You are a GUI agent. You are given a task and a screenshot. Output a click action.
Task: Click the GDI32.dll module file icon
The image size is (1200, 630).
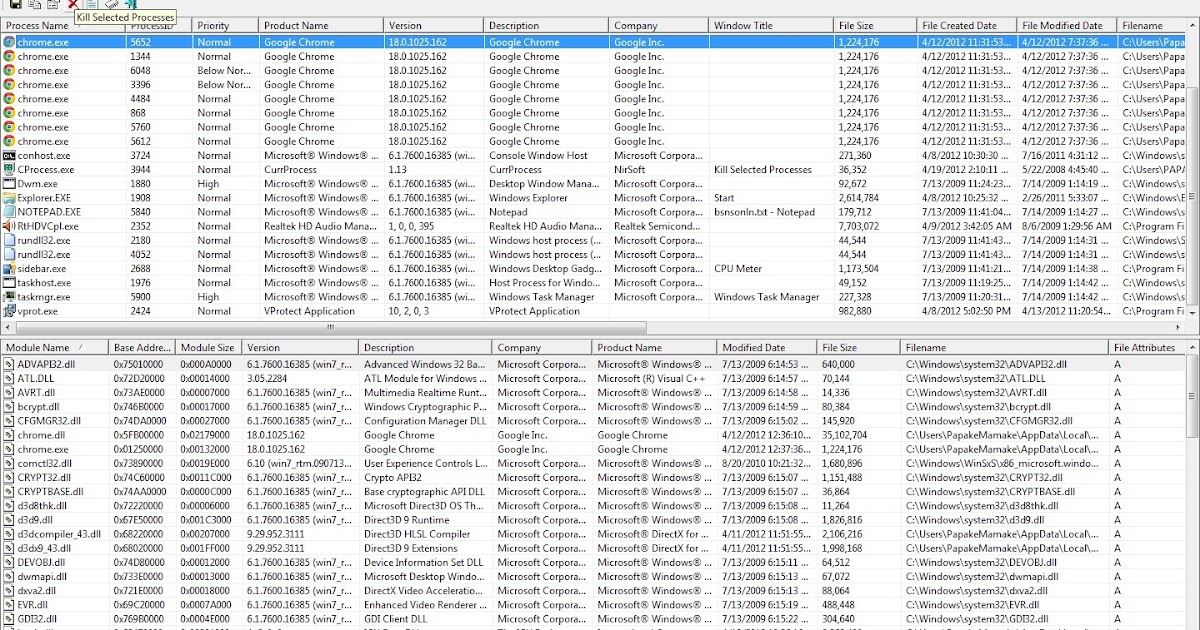[9, 619]
